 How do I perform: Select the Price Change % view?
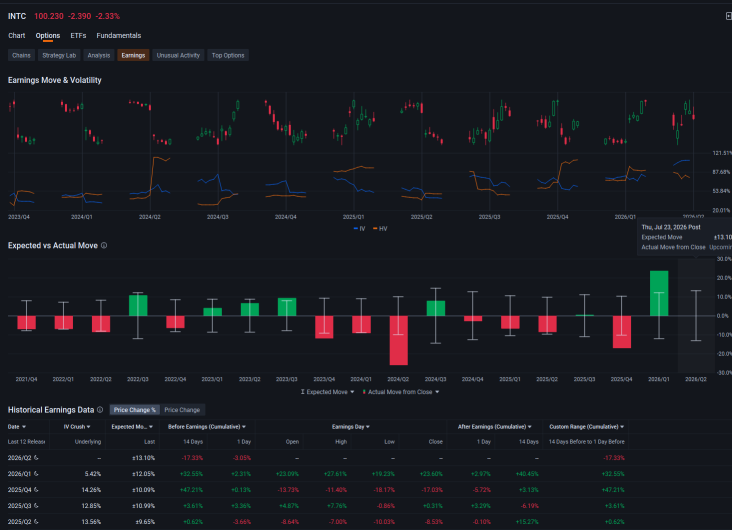[135, 410]
